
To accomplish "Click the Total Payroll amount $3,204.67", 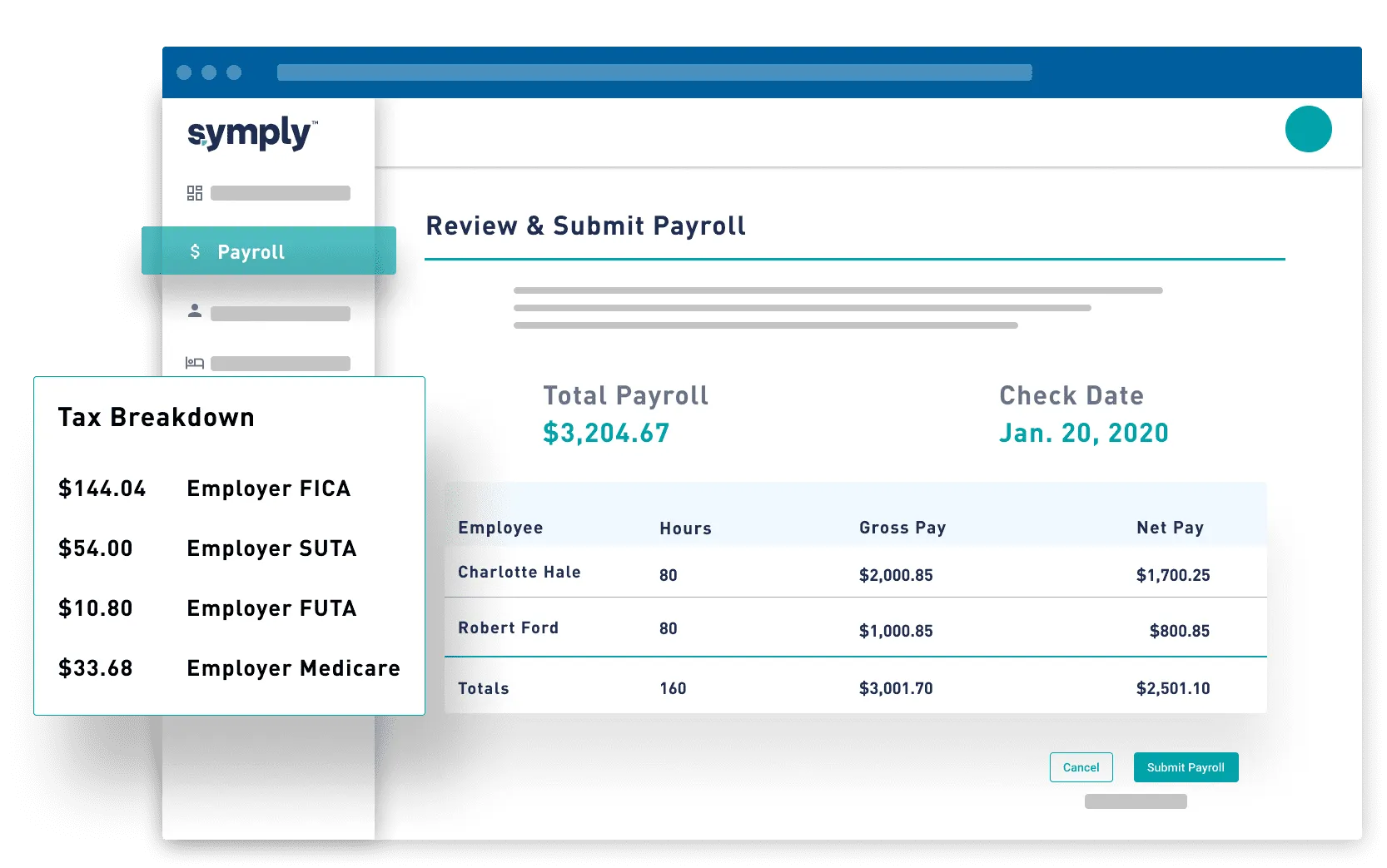I will [x=606, y=433].
